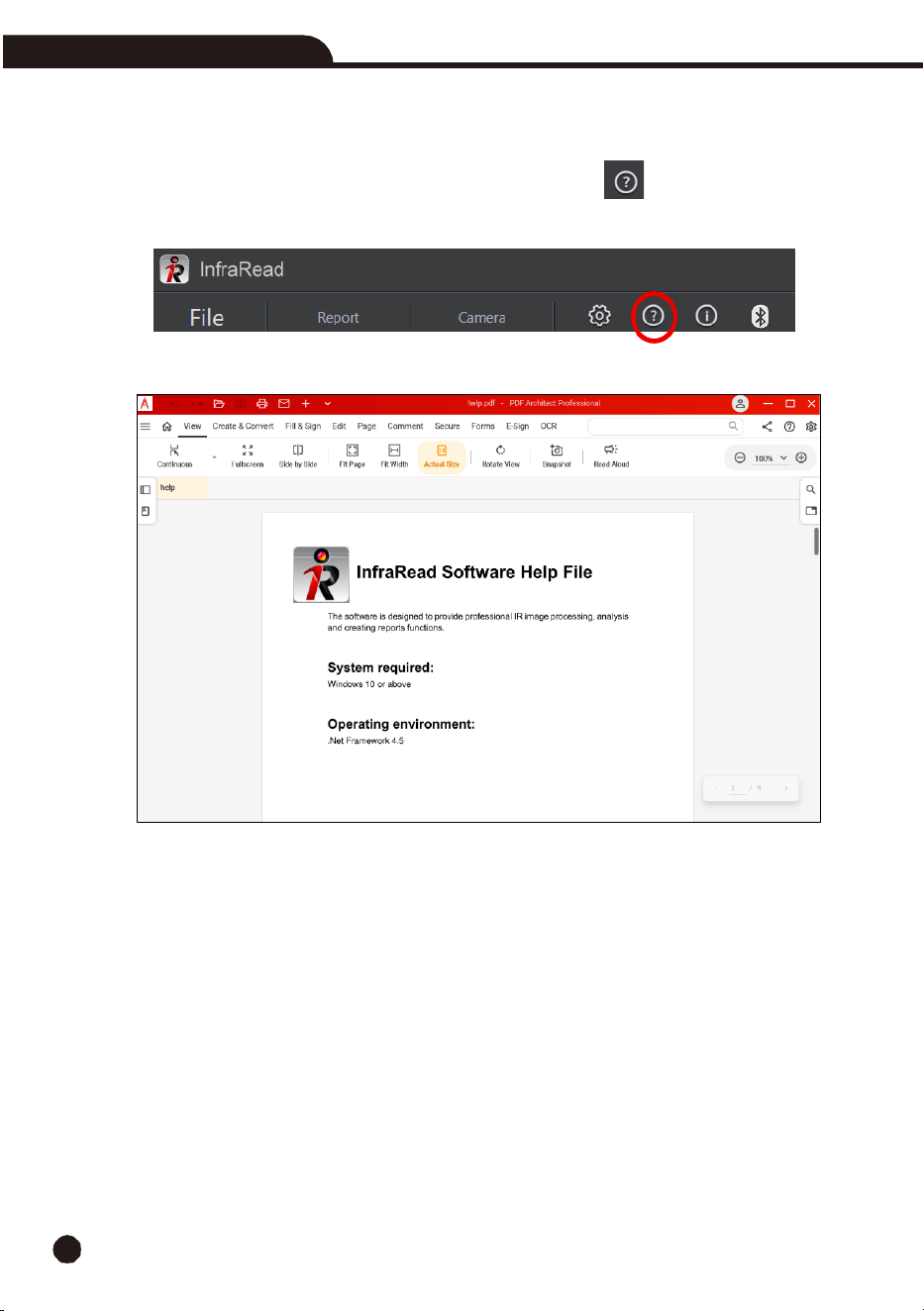This screenshot has height=1311, width=924.
Task: Open PDF Architect settings gear
Action: 811,427
